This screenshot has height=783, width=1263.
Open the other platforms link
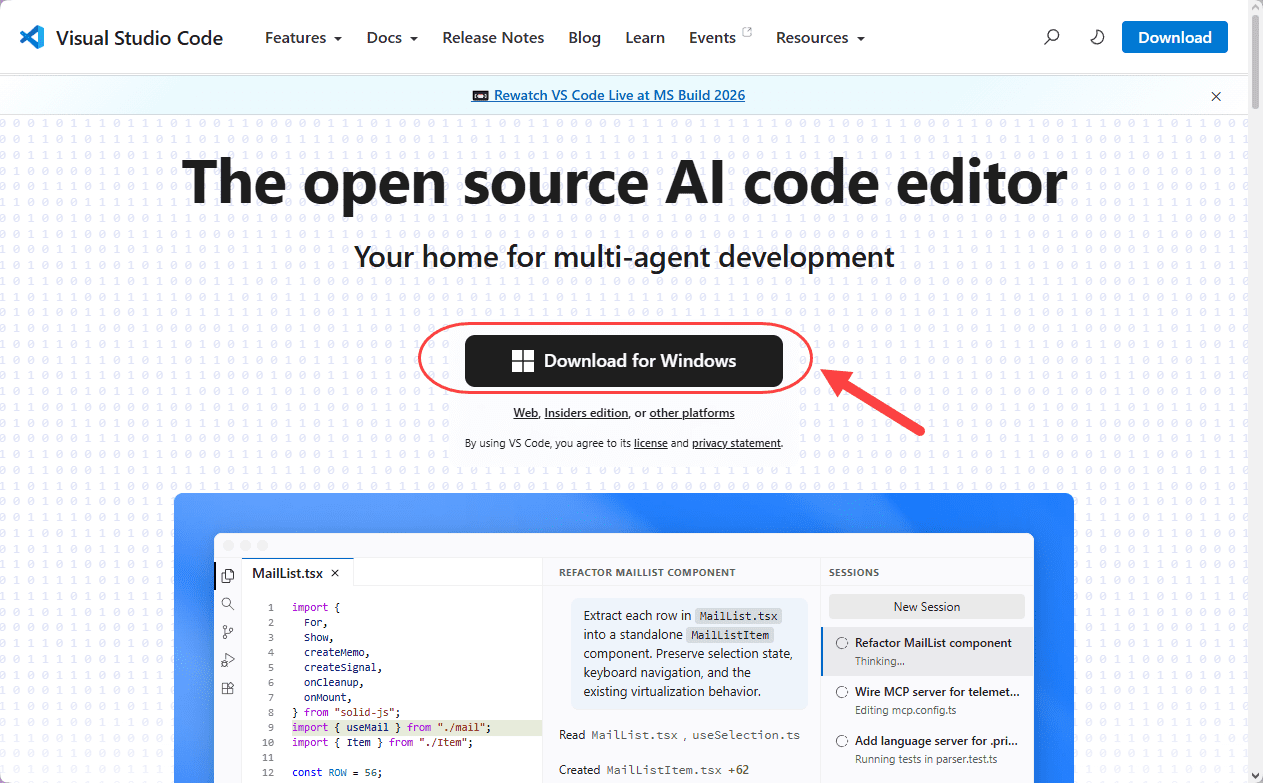pyautogui.click(x=692, y=413)
